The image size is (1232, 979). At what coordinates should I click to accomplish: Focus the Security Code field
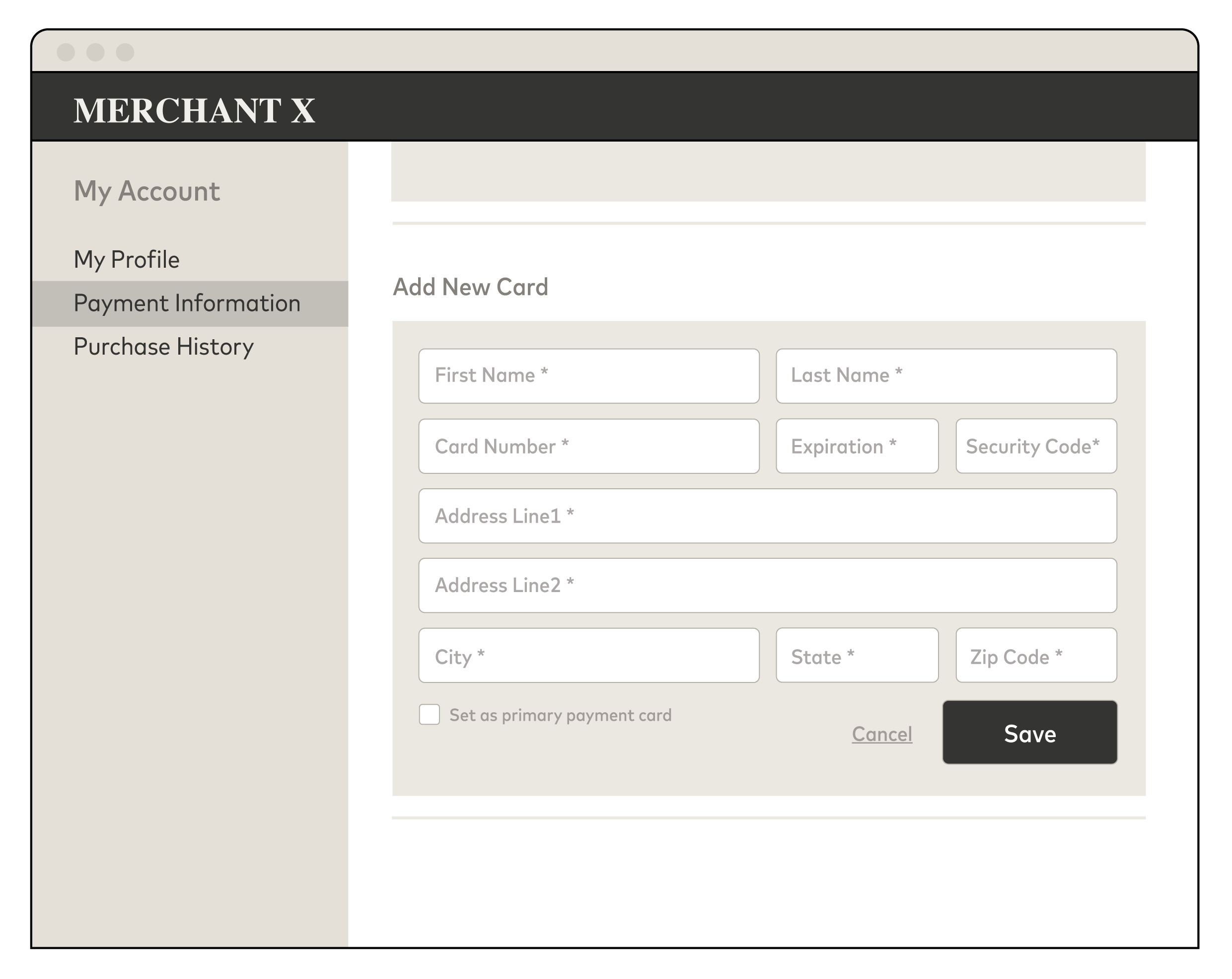pyautogui.click(x=1035, y=447)
